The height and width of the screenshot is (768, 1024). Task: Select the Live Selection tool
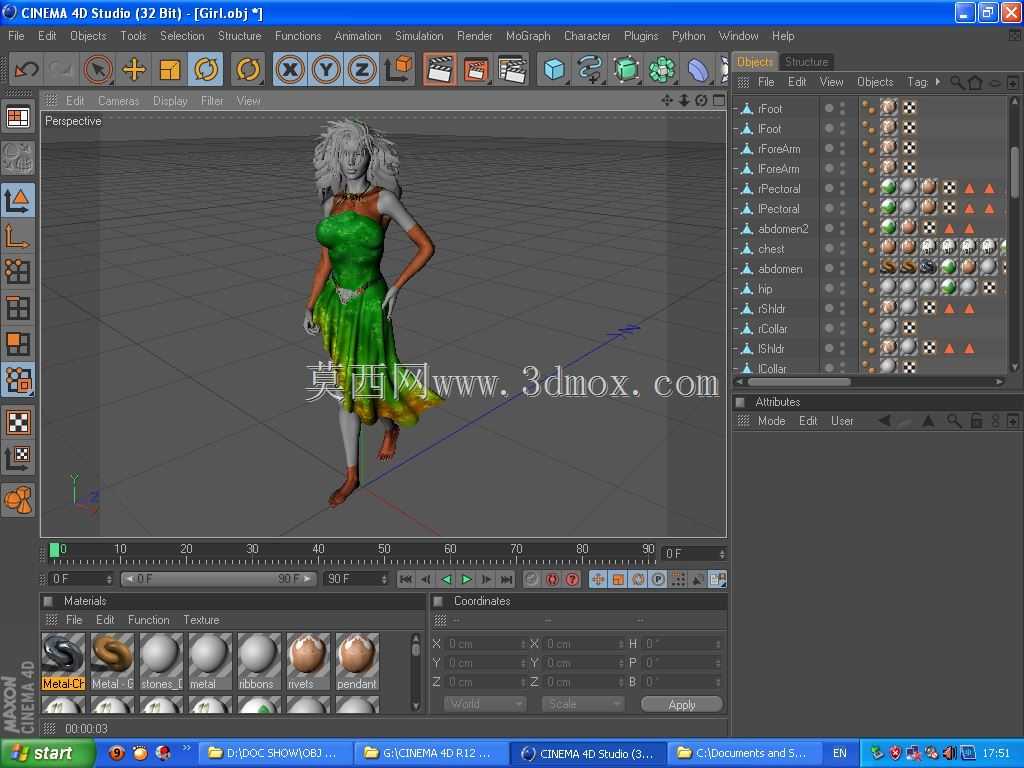98,69
